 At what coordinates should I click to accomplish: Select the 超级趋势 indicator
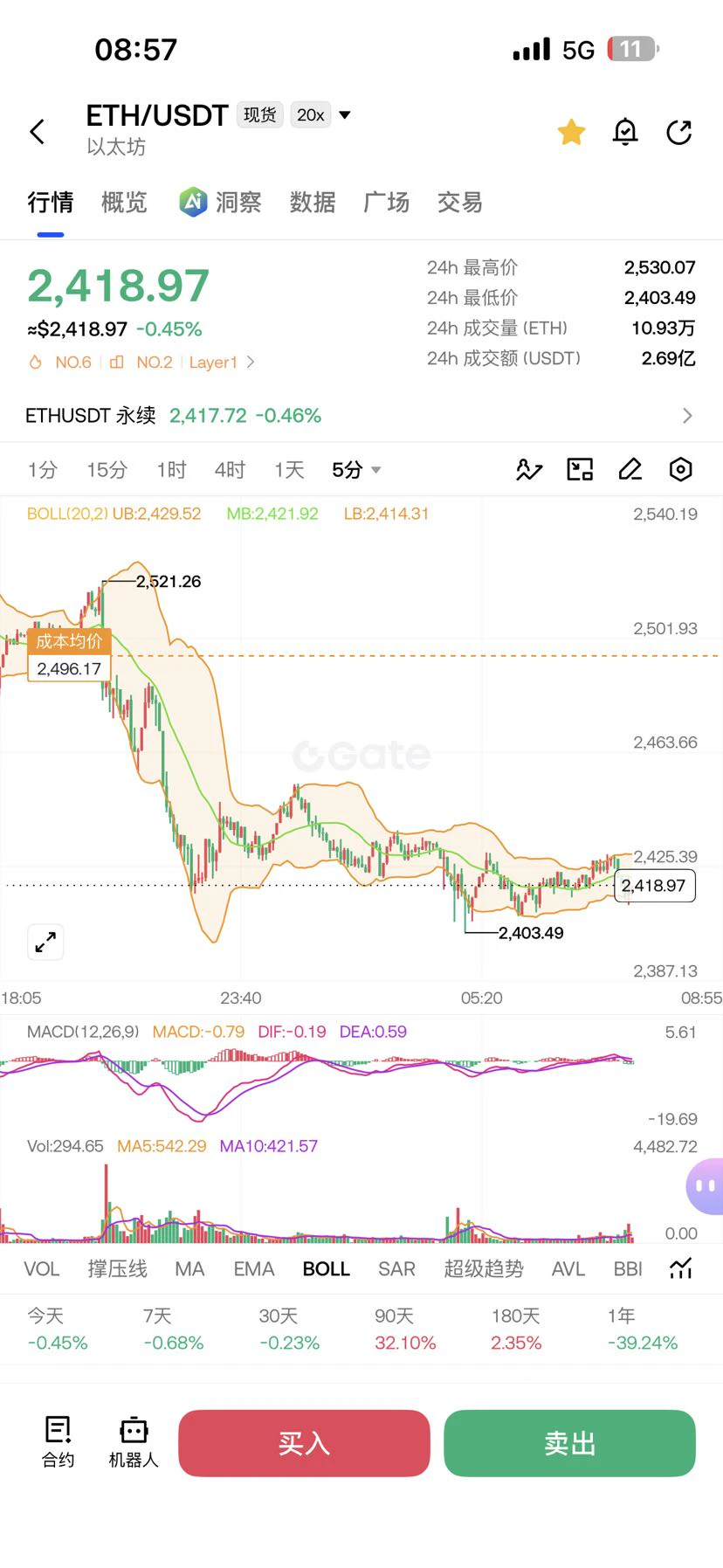[x=484, y=1268]
